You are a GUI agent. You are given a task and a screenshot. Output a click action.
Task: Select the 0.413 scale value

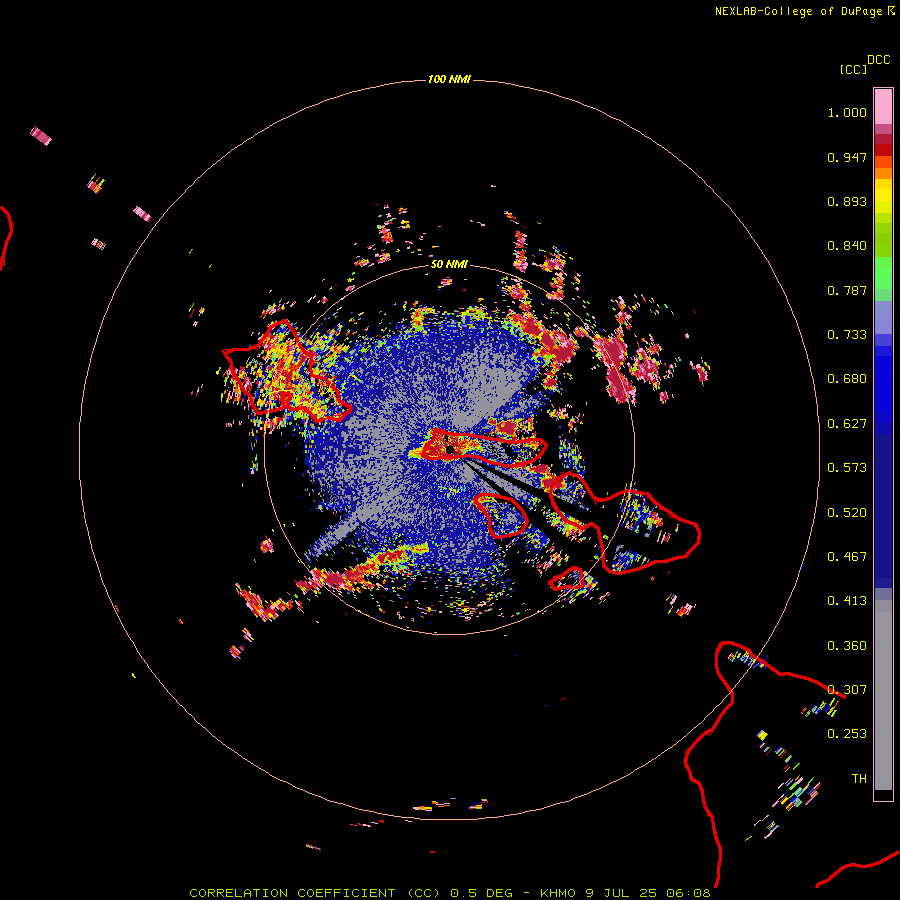847,601
